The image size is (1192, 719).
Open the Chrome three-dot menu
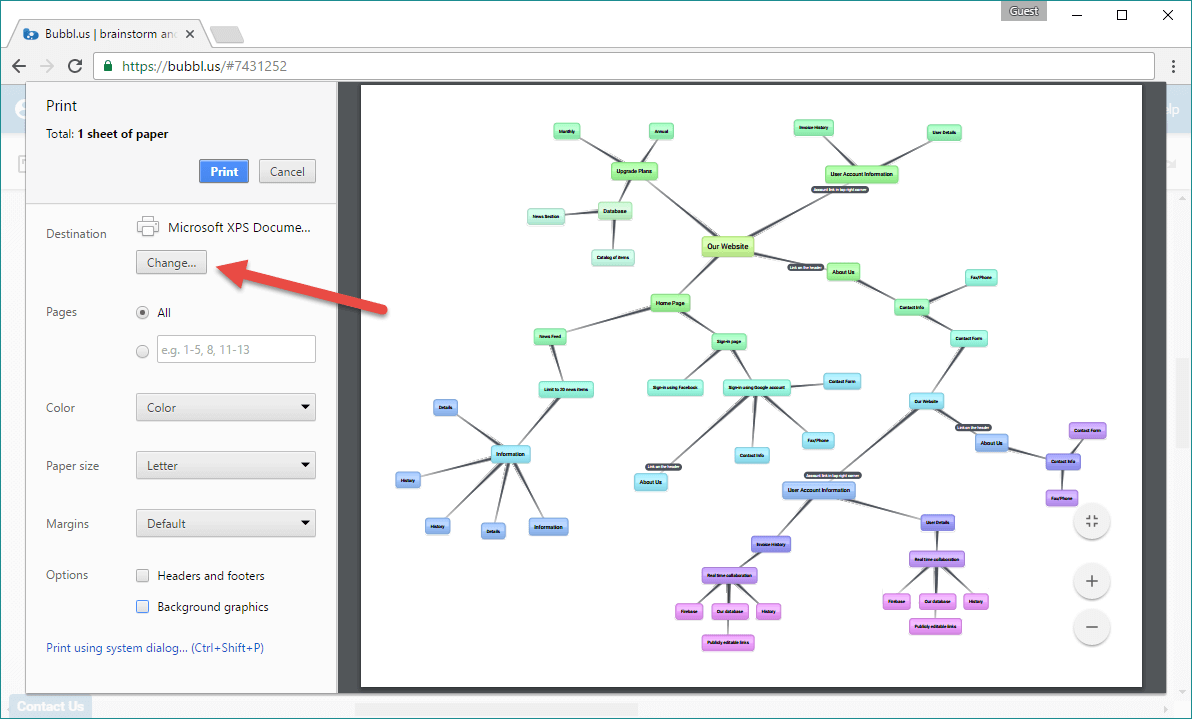coord(1174,66)
